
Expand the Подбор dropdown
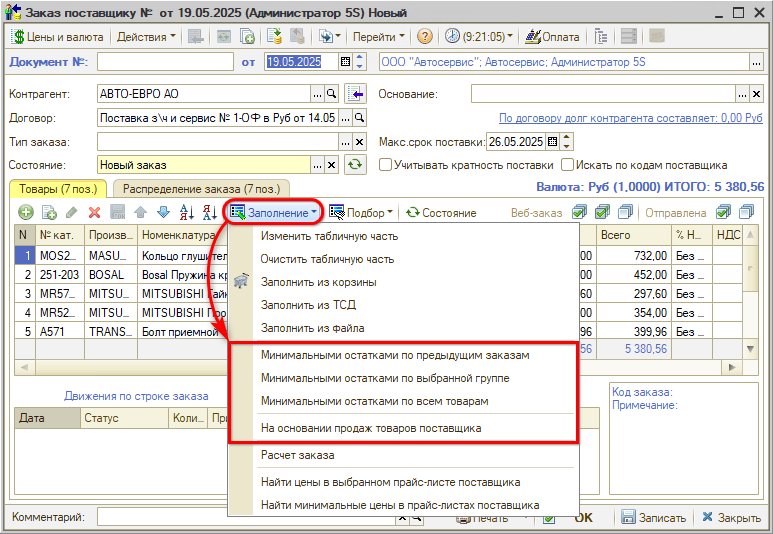362,212
